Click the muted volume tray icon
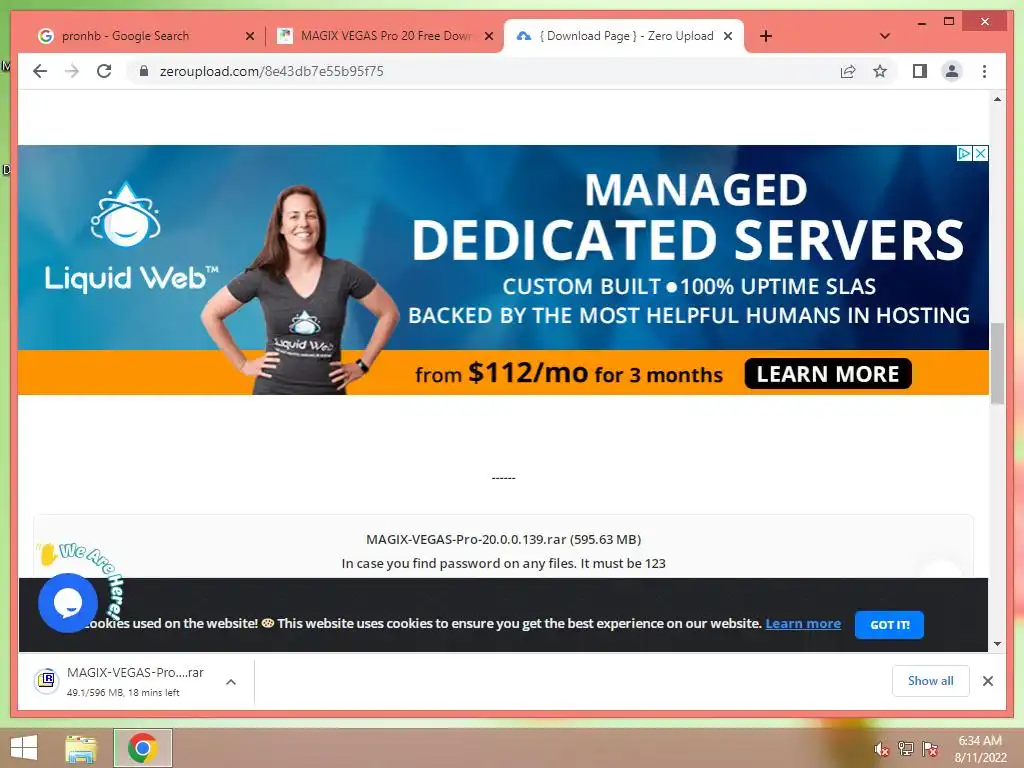This screenshot has height=768, width=1024. click(x=881, y=749)
